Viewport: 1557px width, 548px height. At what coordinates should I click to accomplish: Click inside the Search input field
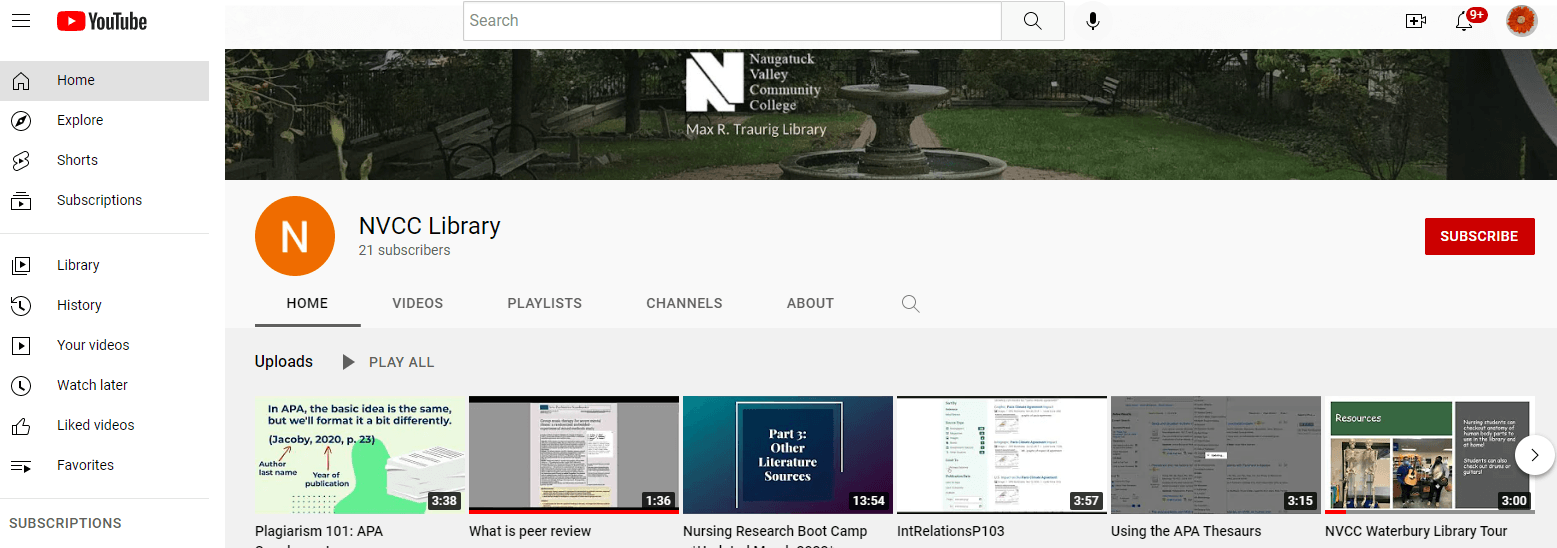[x=732, y=21]
